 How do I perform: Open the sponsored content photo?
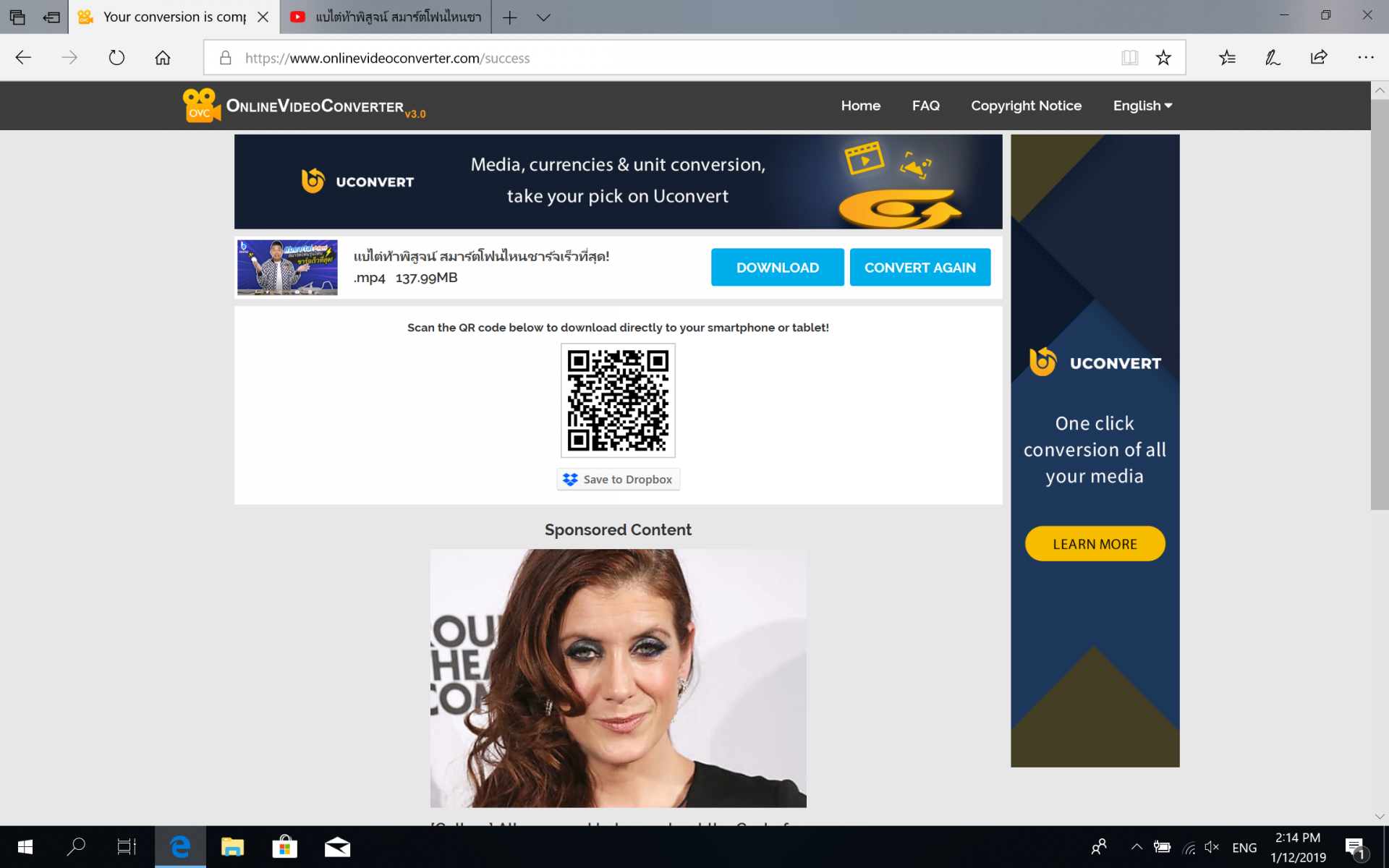pos(618,678)
